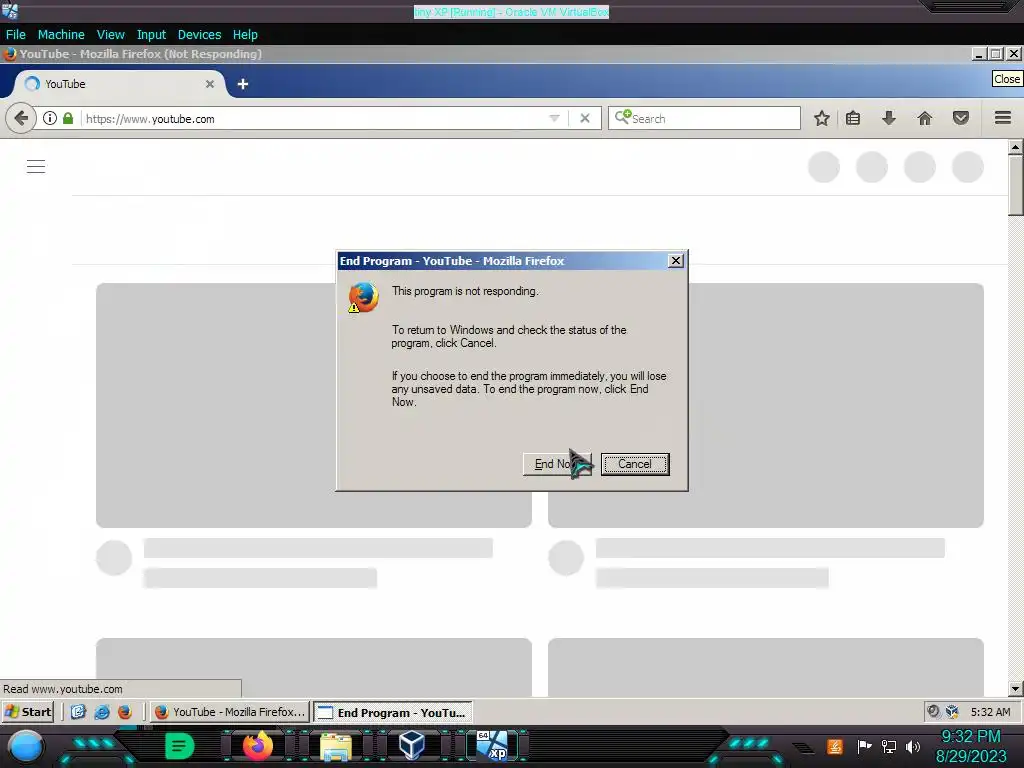This screenshot has height=768, width=1024.
Task: Open the Downloads arrow icon
Action: click(x=888, y=118)
